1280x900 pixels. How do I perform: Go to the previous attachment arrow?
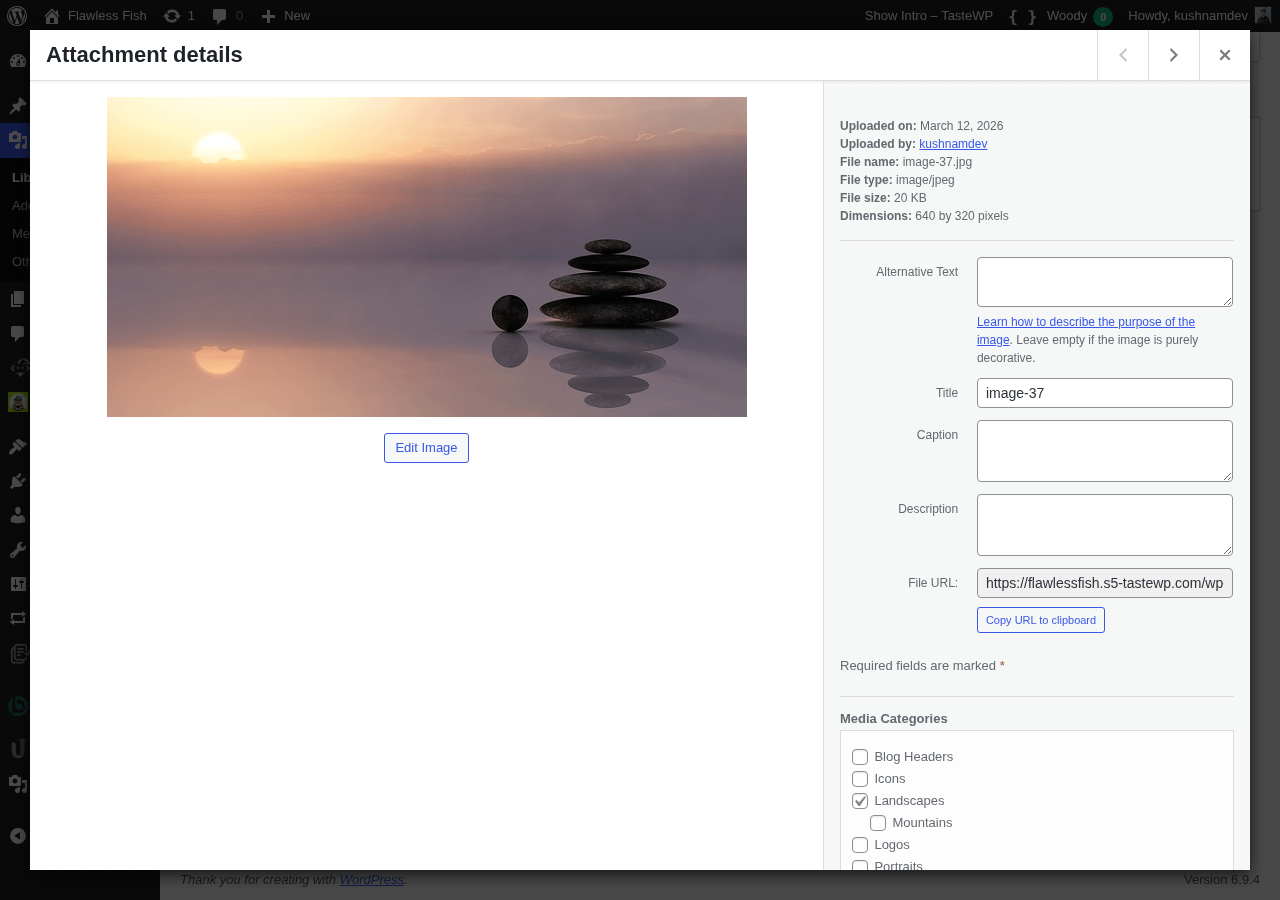[1122, 55]
